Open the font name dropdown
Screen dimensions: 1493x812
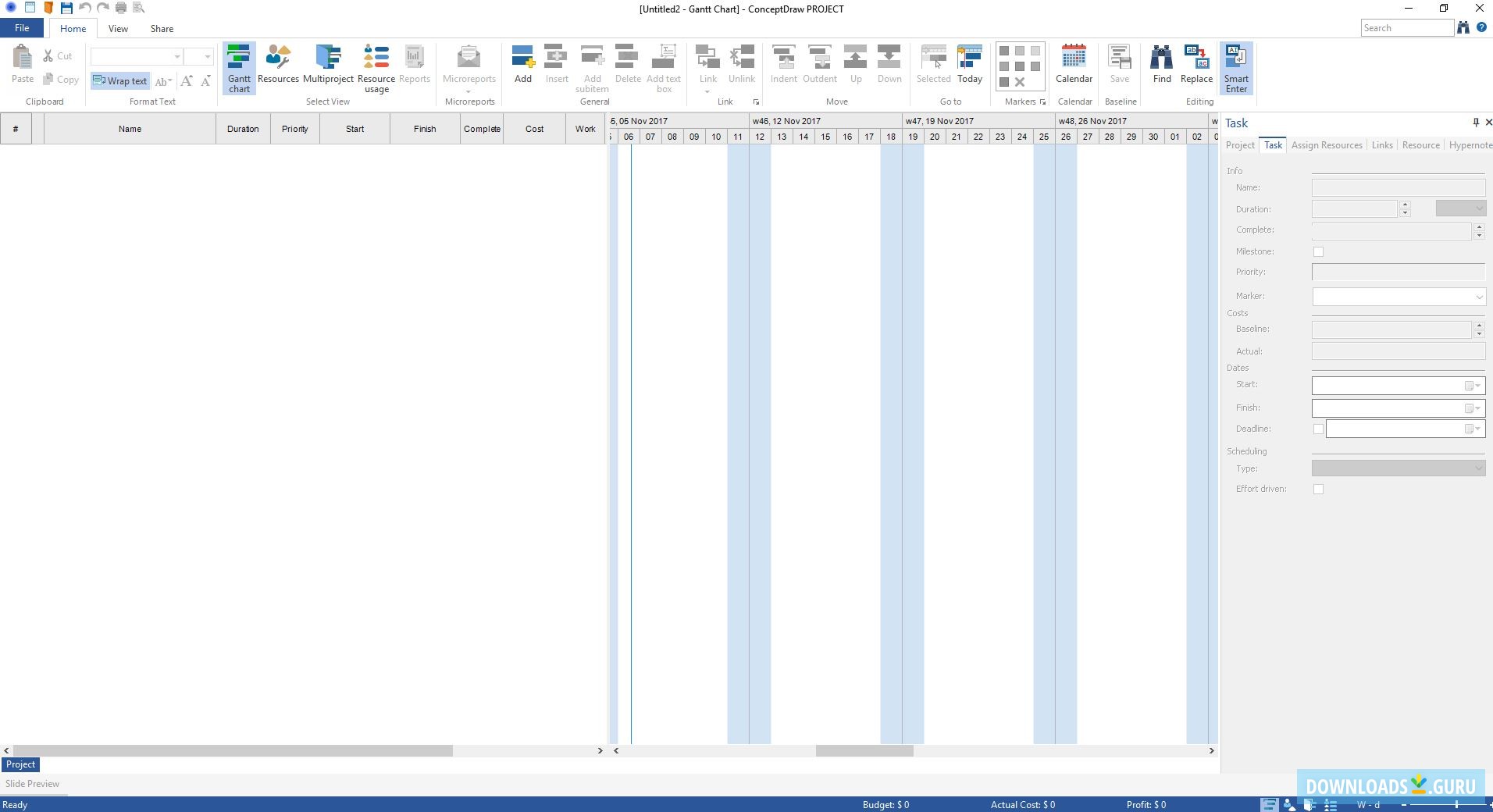[177, 56]
